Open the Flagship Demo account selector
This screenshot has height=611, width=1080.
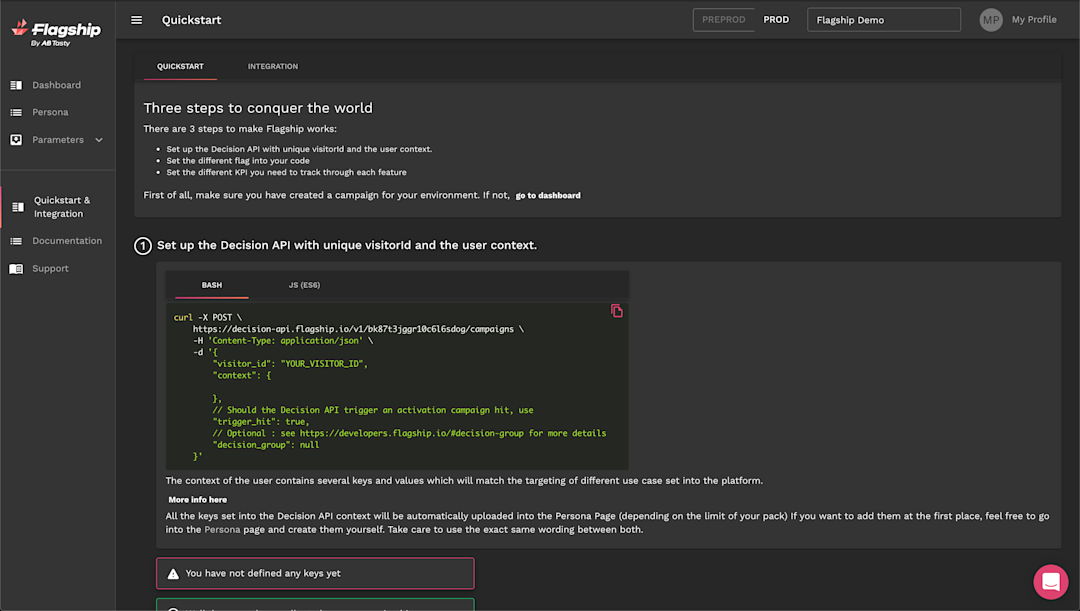[x=884, y=20]
